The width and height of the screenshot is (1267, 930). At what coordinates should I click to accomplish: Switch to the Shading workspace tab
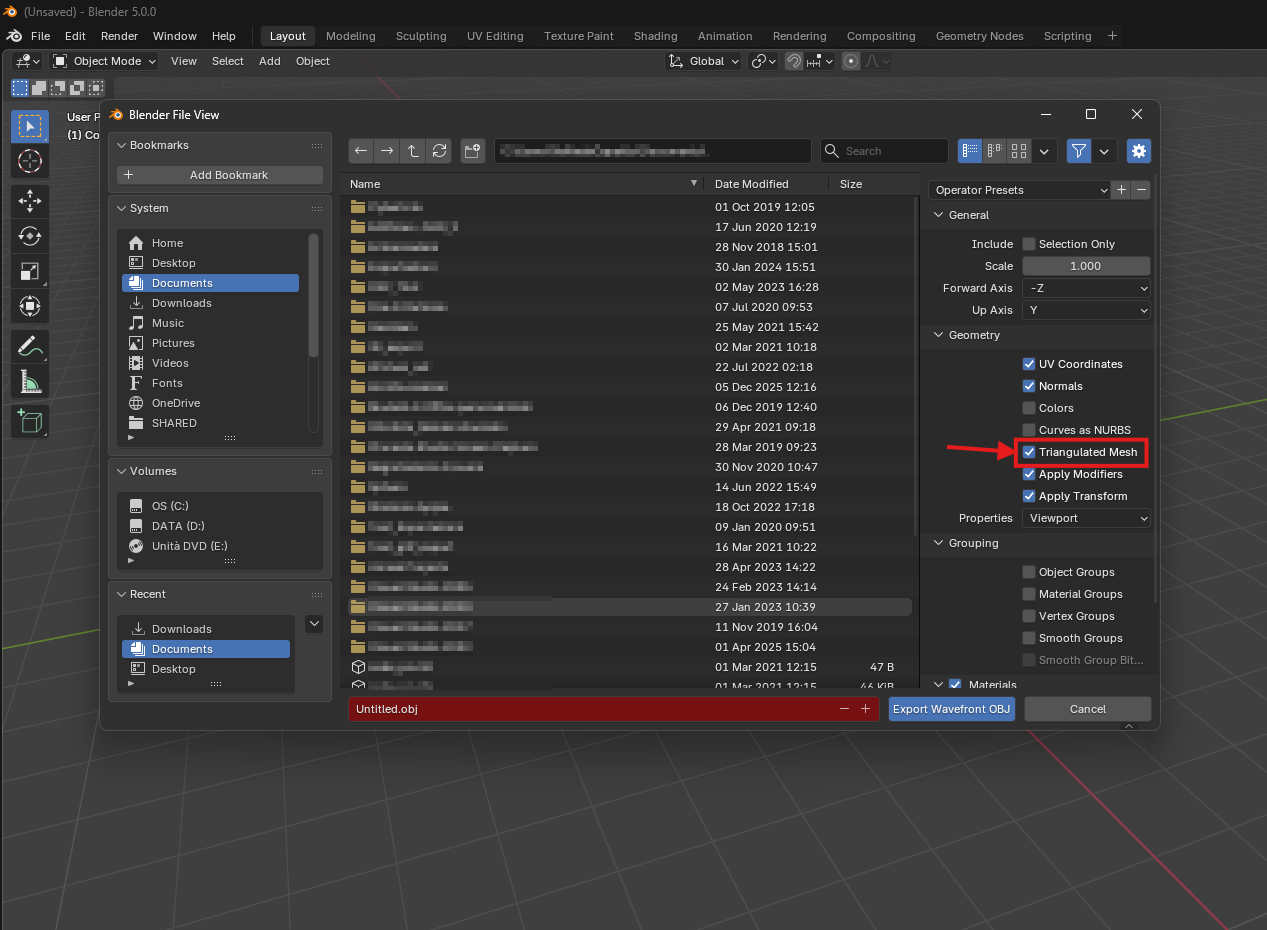pyautogui.click(x=655, y=36)
